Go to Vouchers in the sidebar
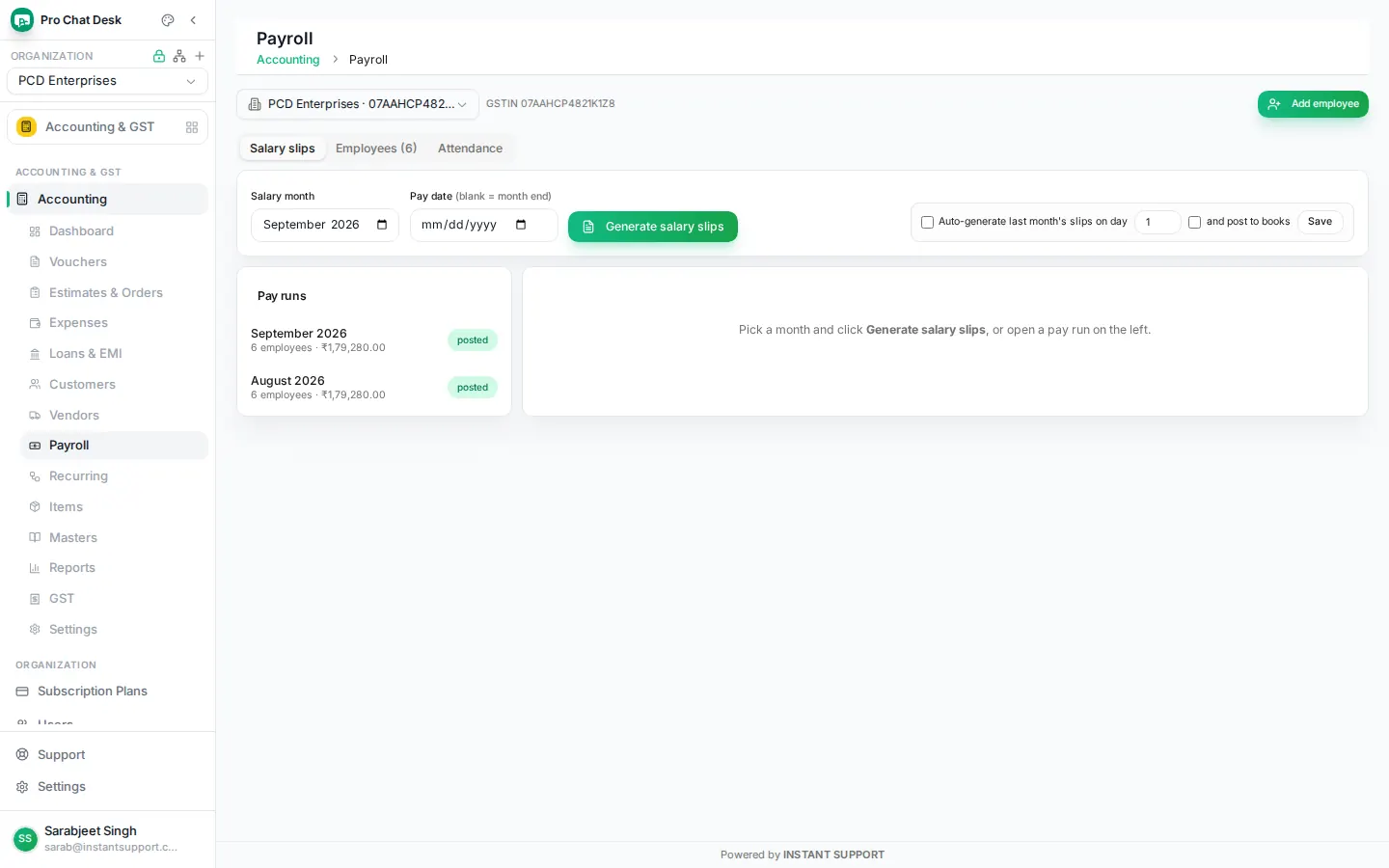 click(x=114, y=262)
